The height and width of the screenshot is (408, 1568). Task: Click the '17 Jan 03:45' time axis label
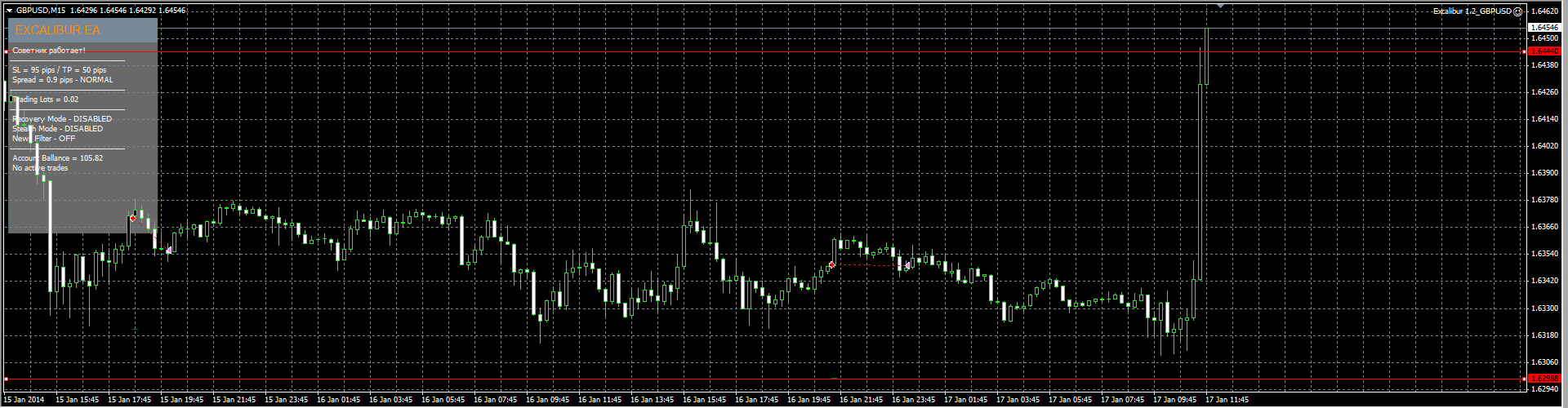click(x=1018, y=400)
